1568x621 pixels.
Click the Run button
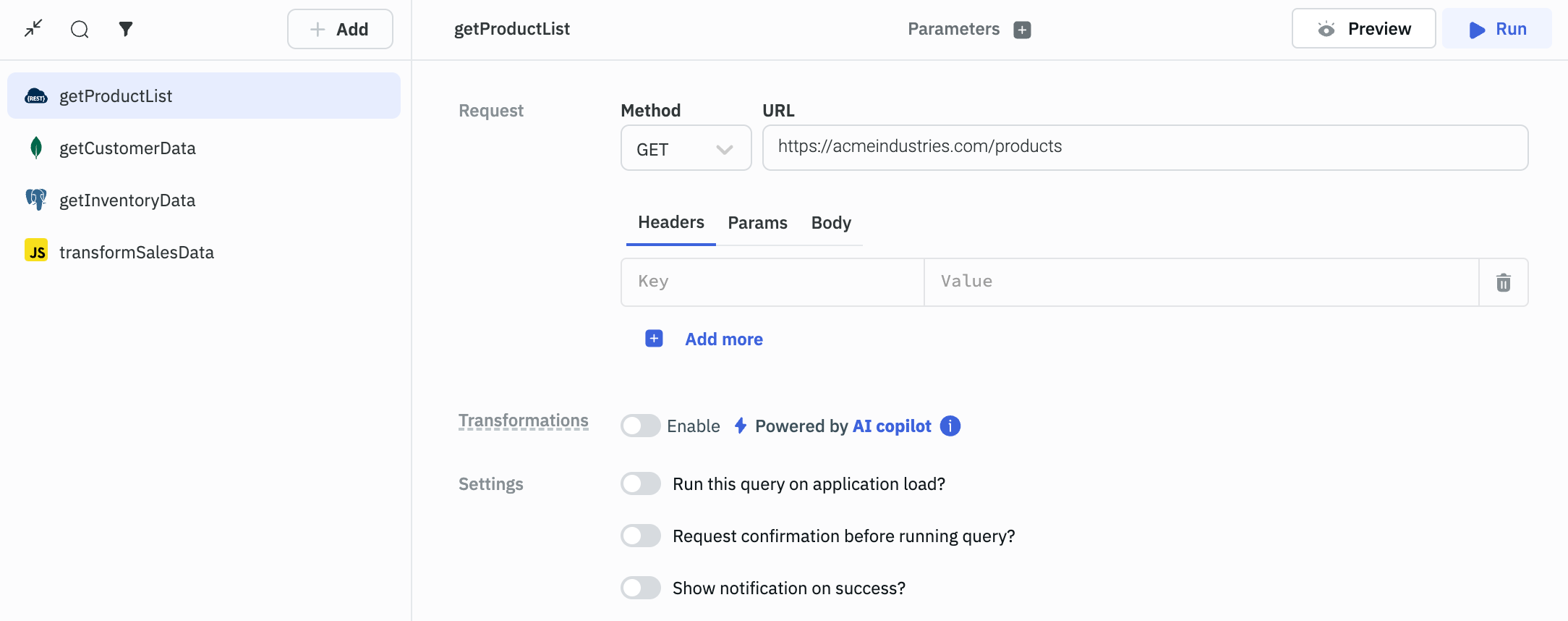[x=1496, y=29]
